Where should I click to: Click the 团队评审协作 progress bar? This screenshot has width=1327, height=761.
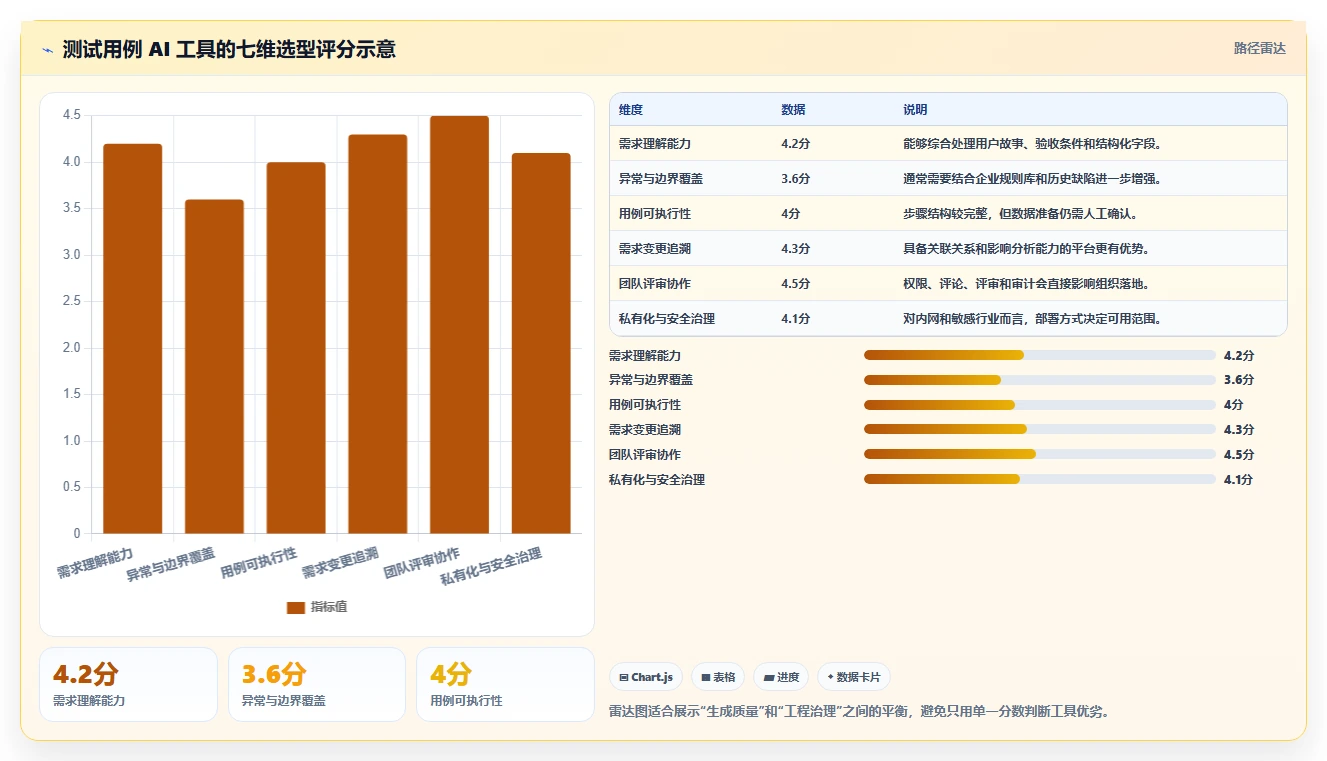tap(1040, 455)
